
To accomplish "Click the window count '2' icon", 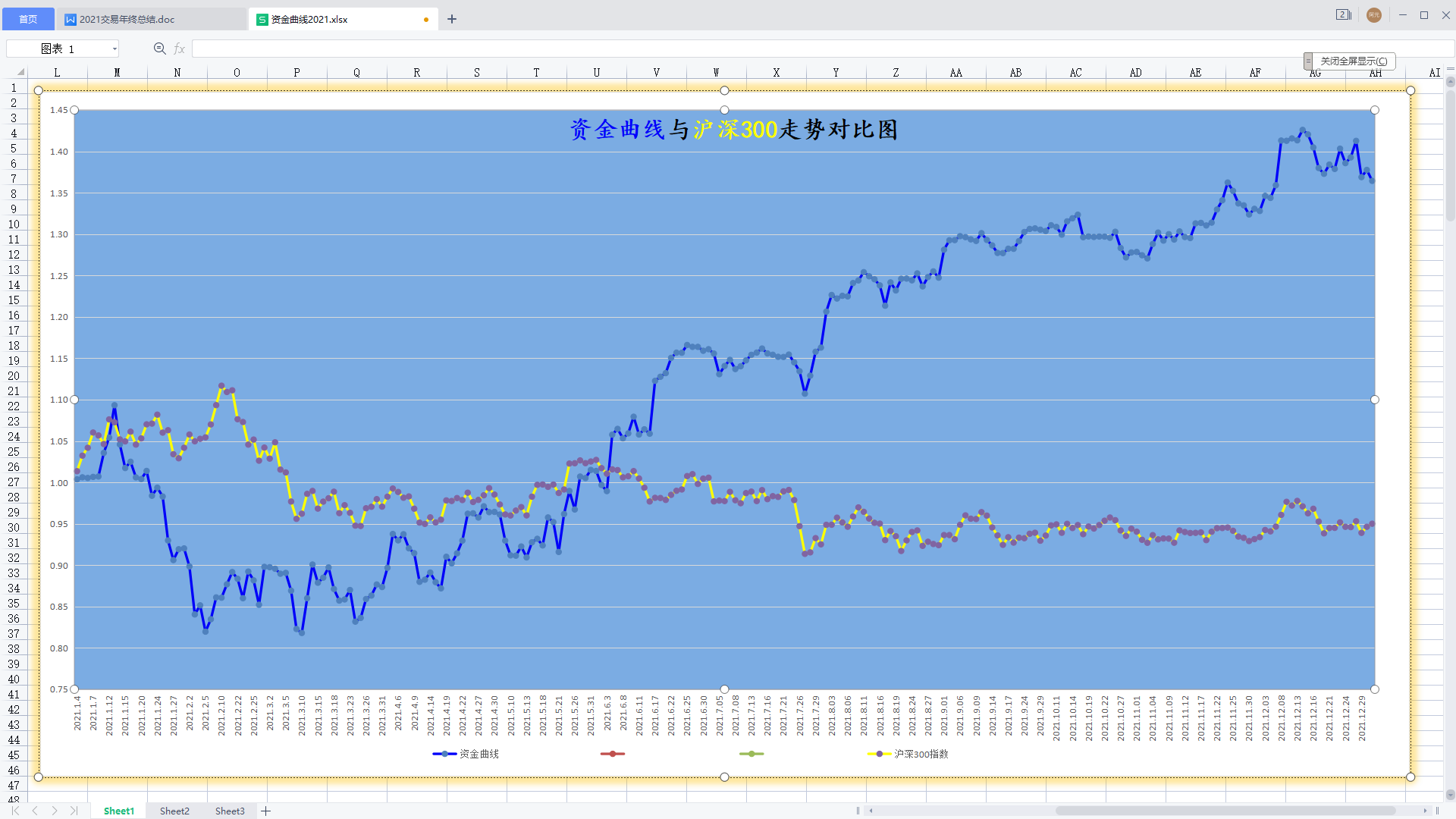I will tap(1343, 15).
